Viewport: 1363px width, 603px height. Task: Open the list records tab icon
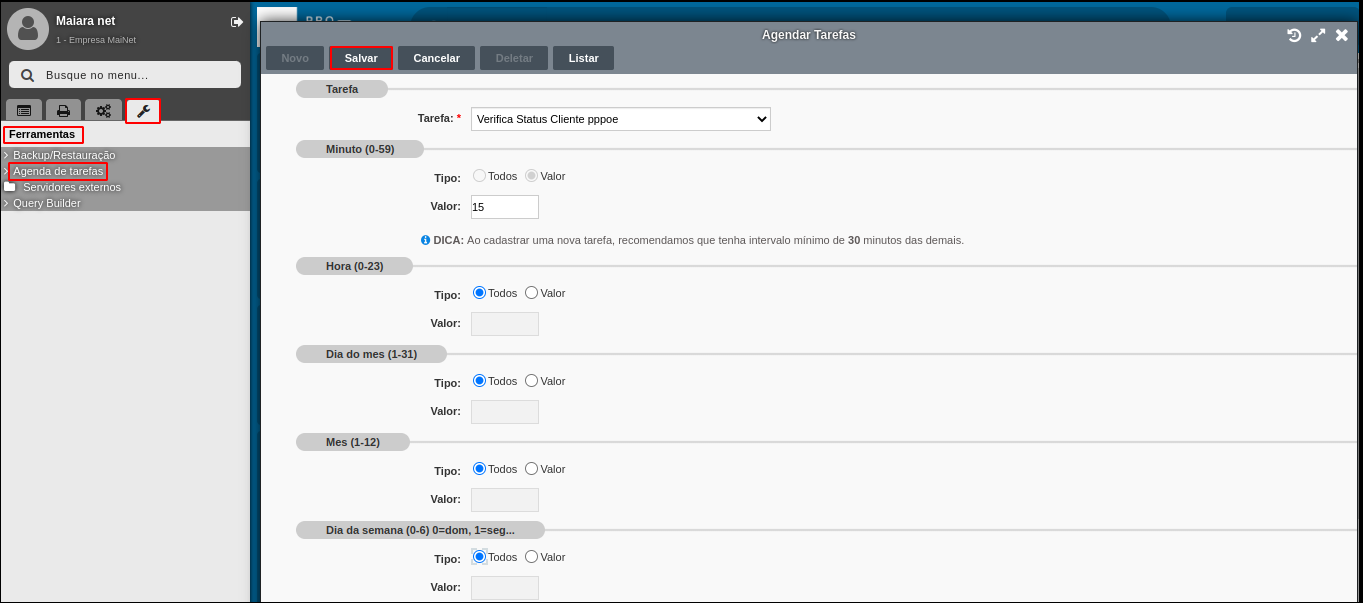24,111
